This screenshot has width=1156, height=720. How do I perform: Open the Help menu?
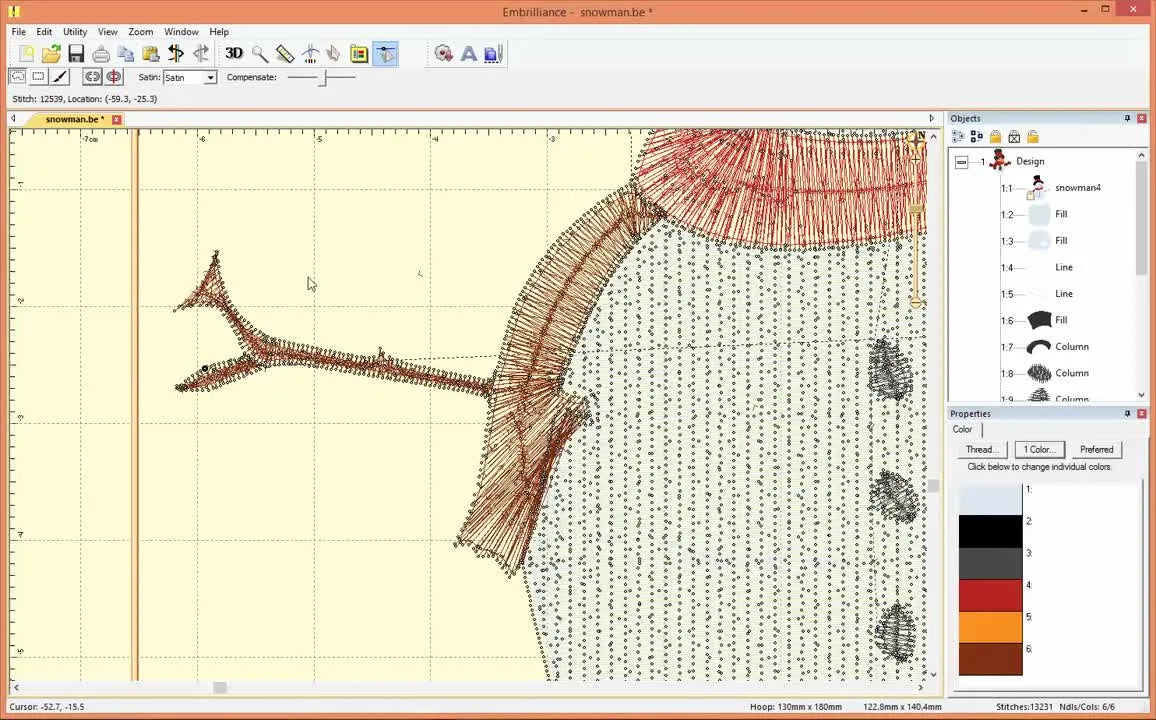tap(219, 32)
